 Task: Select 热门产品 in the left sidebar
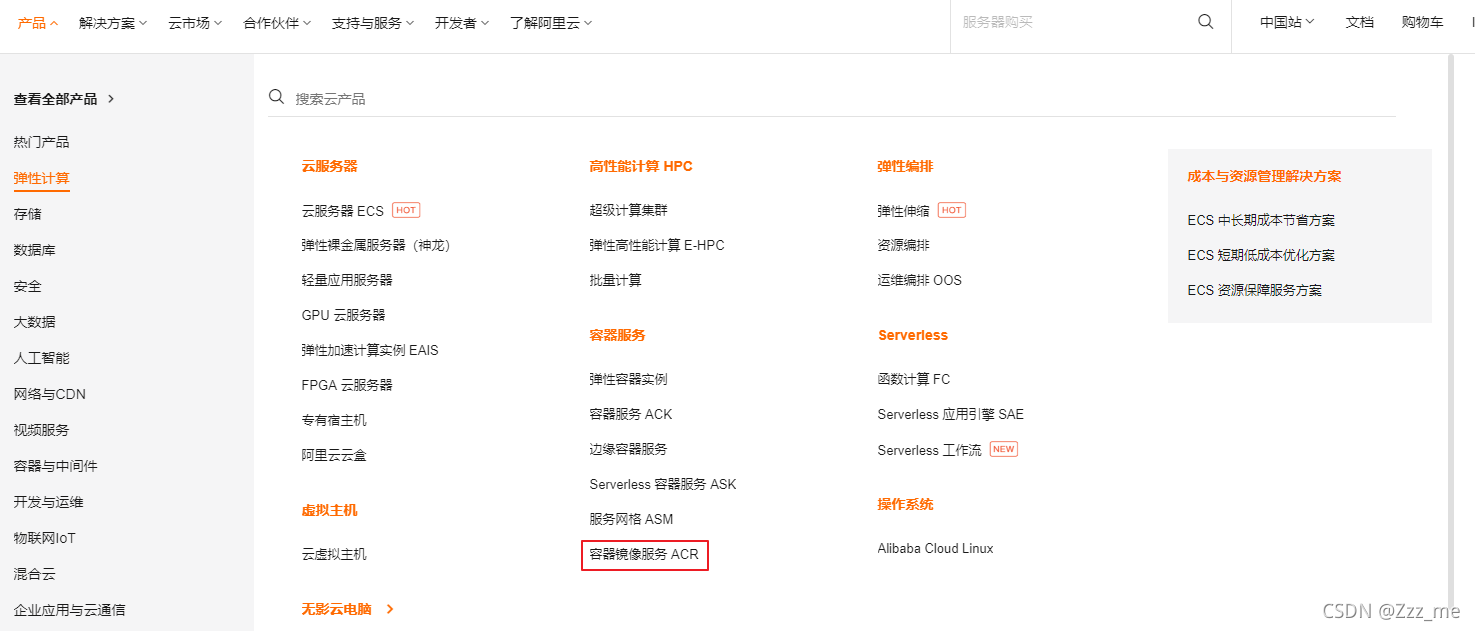(41, 142)
